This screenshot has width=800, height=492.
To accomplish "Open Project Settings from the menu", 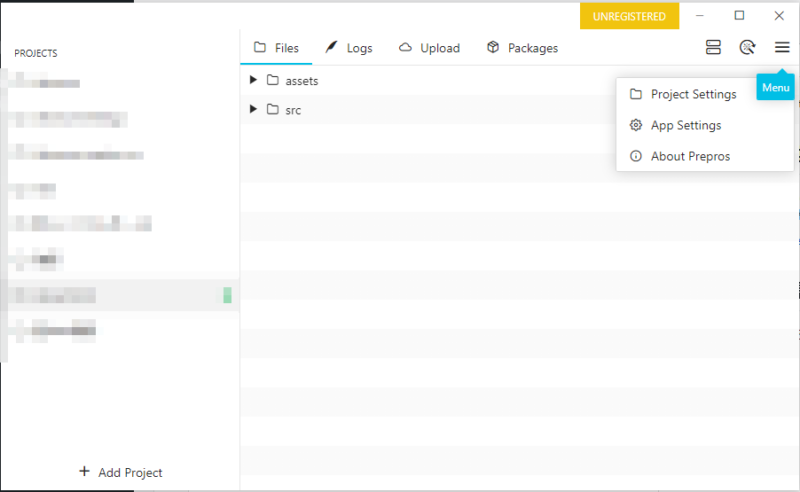I will pyautogui.click(x=693, y=94).
